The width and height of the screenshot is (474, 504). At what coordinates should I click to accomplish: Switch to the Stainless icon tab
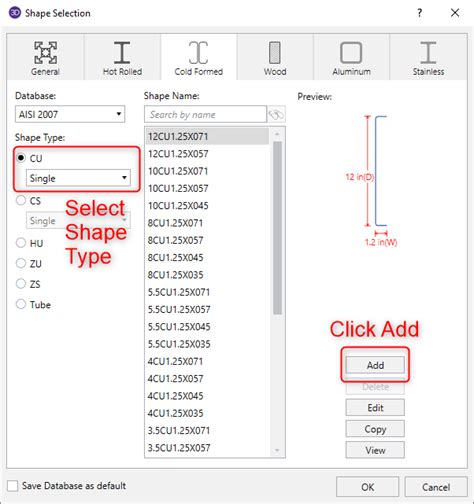(428, 52)
